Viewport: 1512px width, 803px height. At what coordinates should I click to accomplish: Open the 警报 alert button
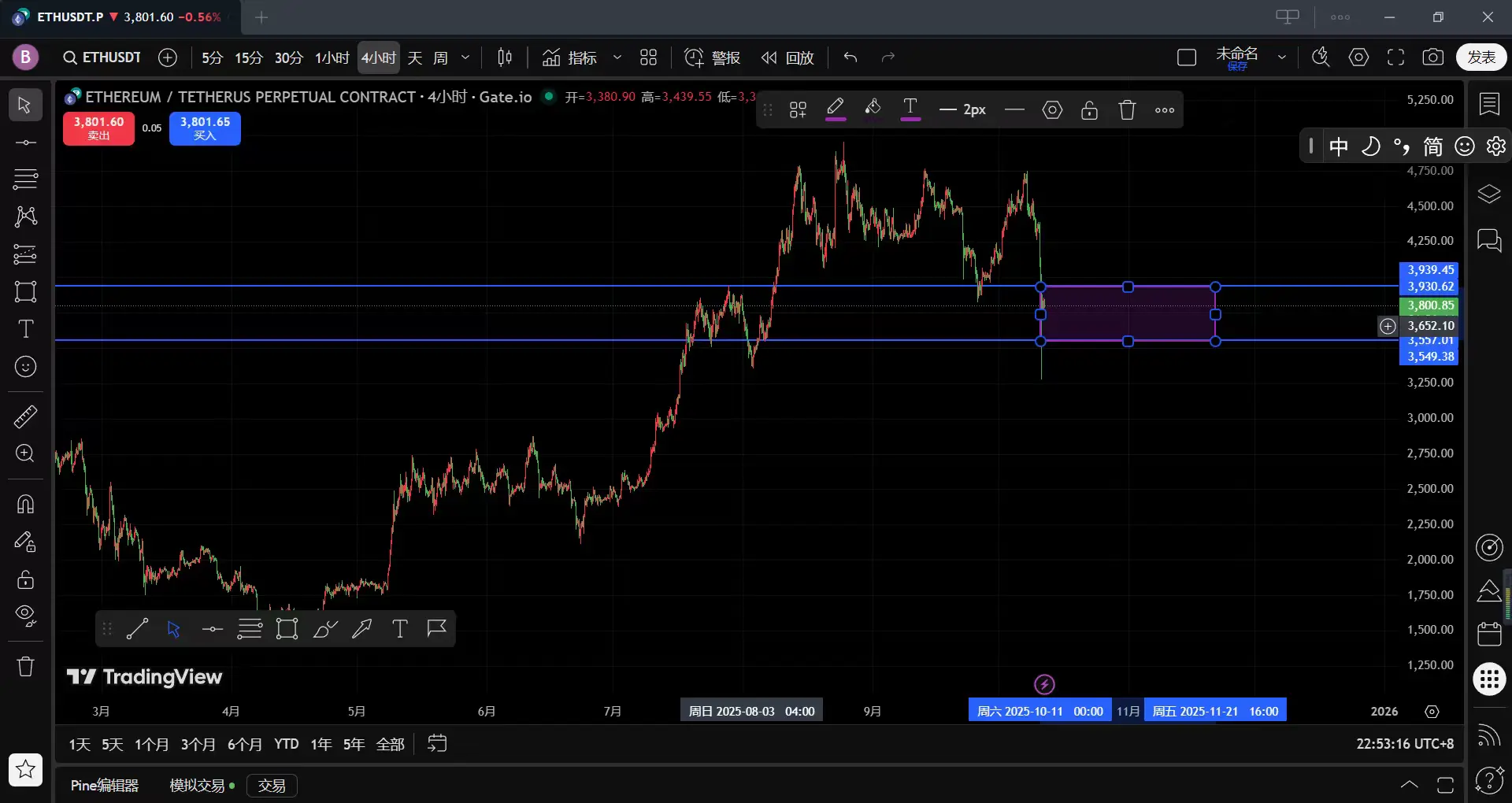click(712, 57)
